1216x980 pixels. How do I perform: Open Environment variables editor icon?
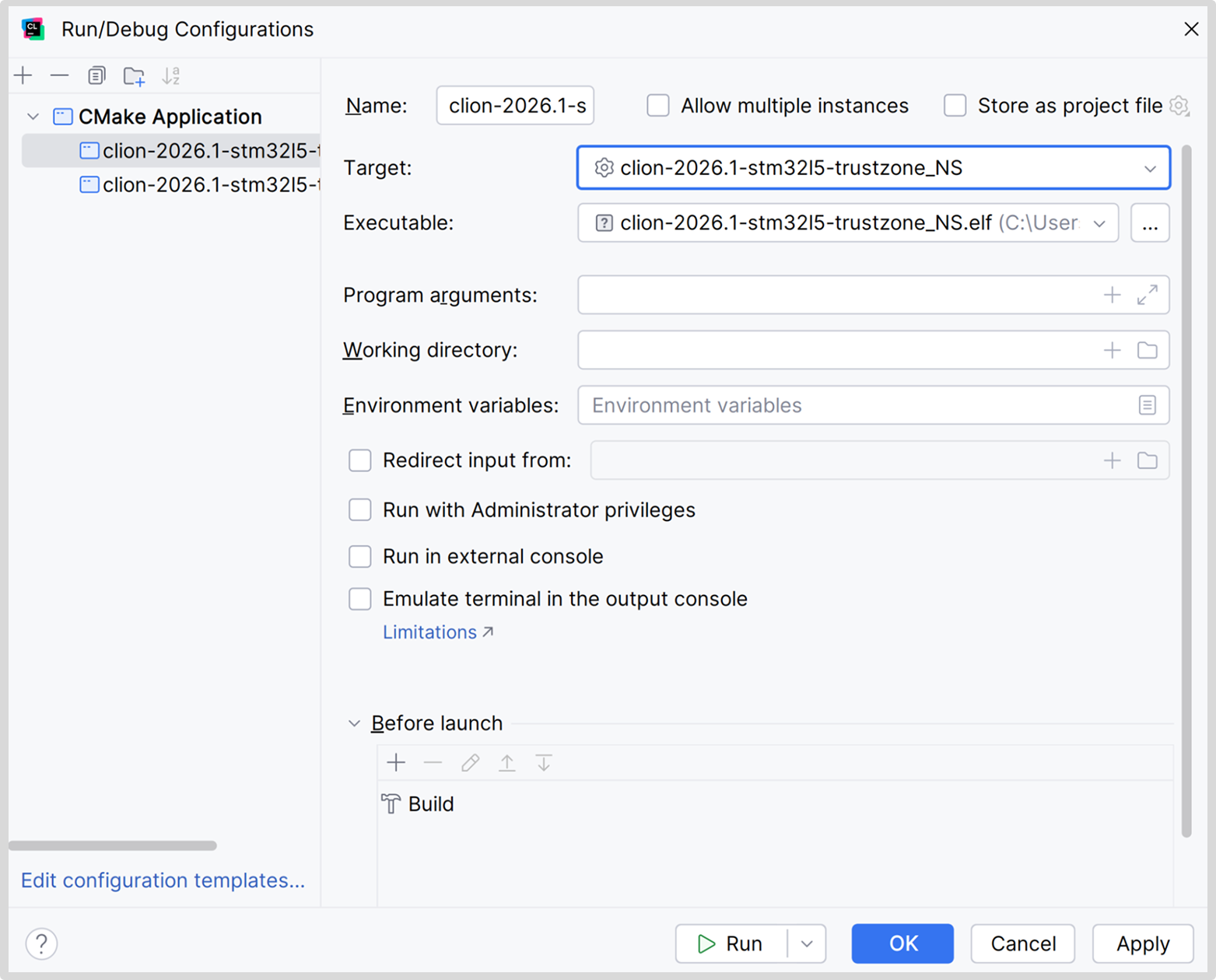click(x=1147, y=405)
